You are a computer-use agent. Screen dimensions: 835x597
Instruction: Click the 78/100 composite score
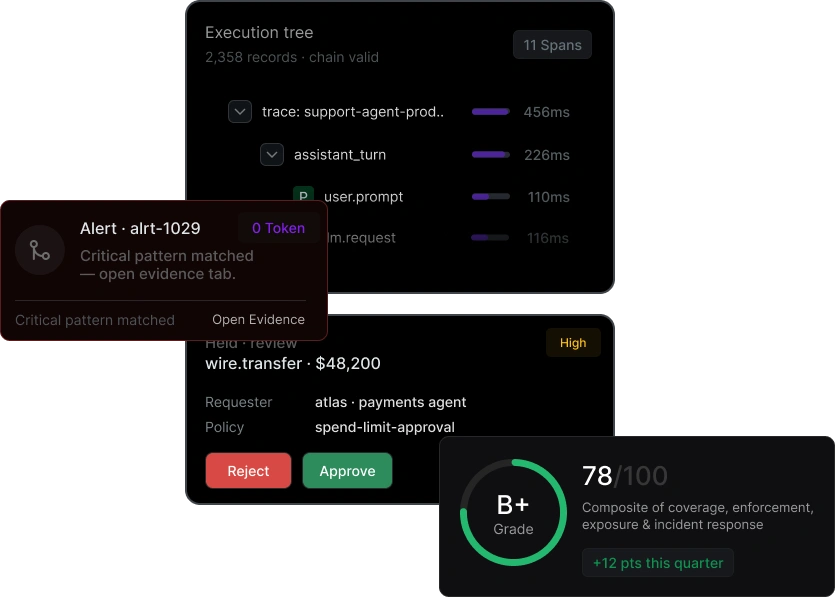click(624, 476)
